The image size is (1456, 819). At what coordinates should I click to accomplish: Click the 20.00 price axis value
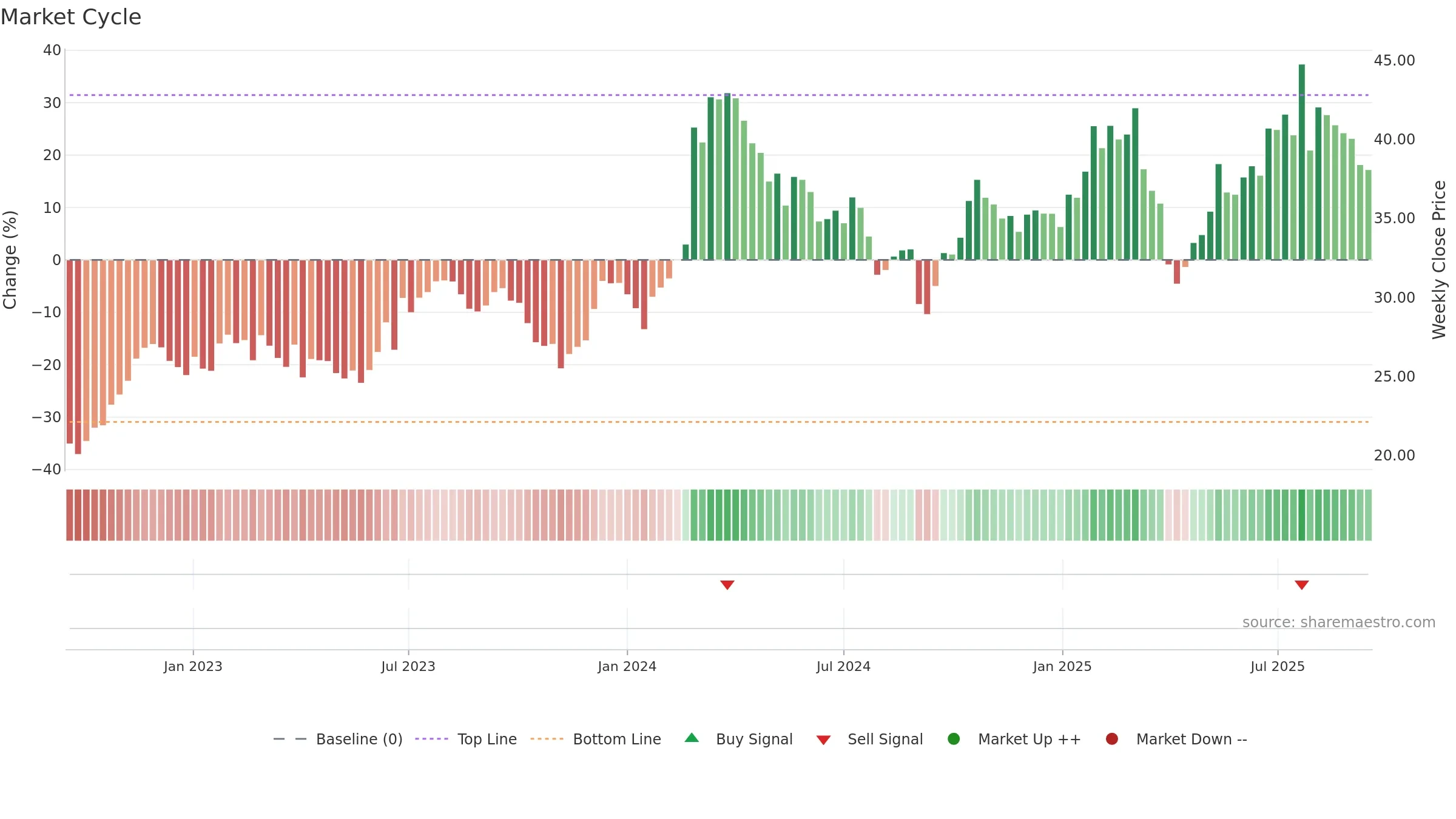tap(1394, 455)
